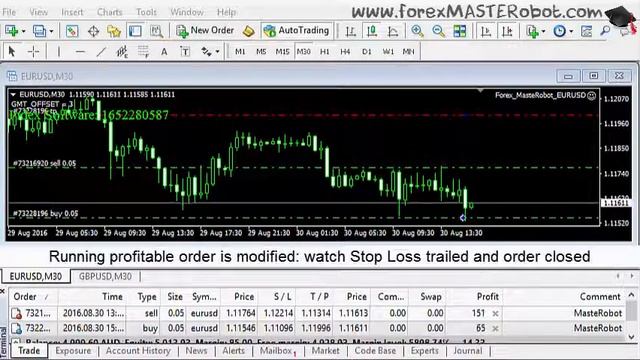The width and height of the screenshot is (640, 360).
Task: Select the Horizontal Line tool
Action: pos(80,51)
